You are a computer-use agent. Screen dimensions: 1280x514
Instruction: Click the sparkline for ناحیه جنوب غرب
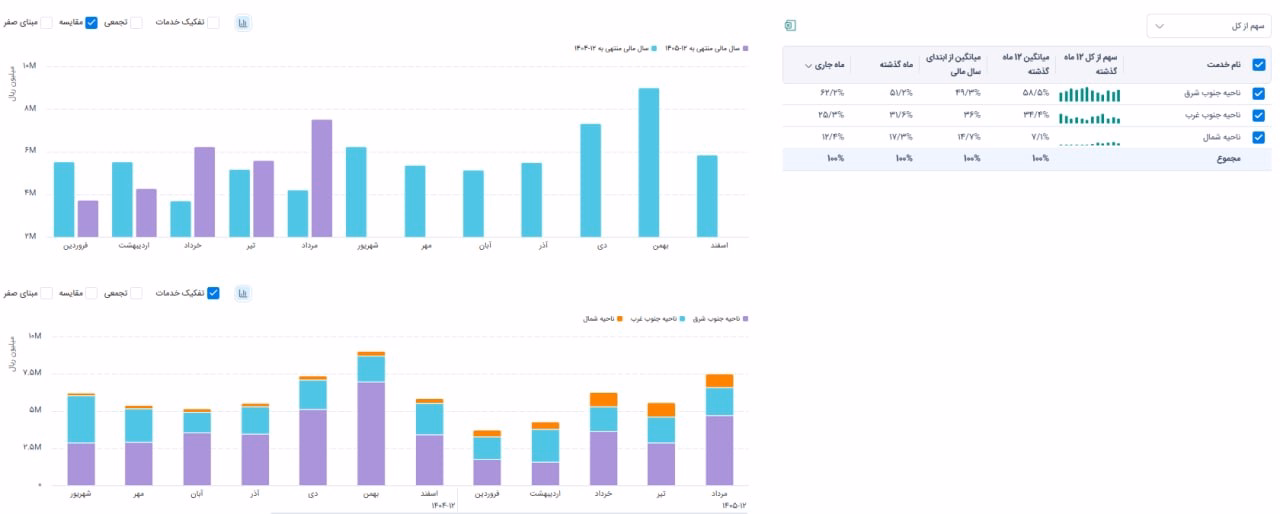tap(1090, 116)
